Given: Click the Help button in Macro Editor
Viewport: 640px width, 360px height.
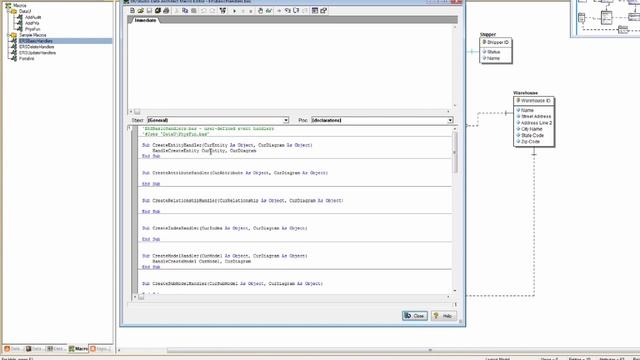Looking at the screenshot, I should point(444,316).
